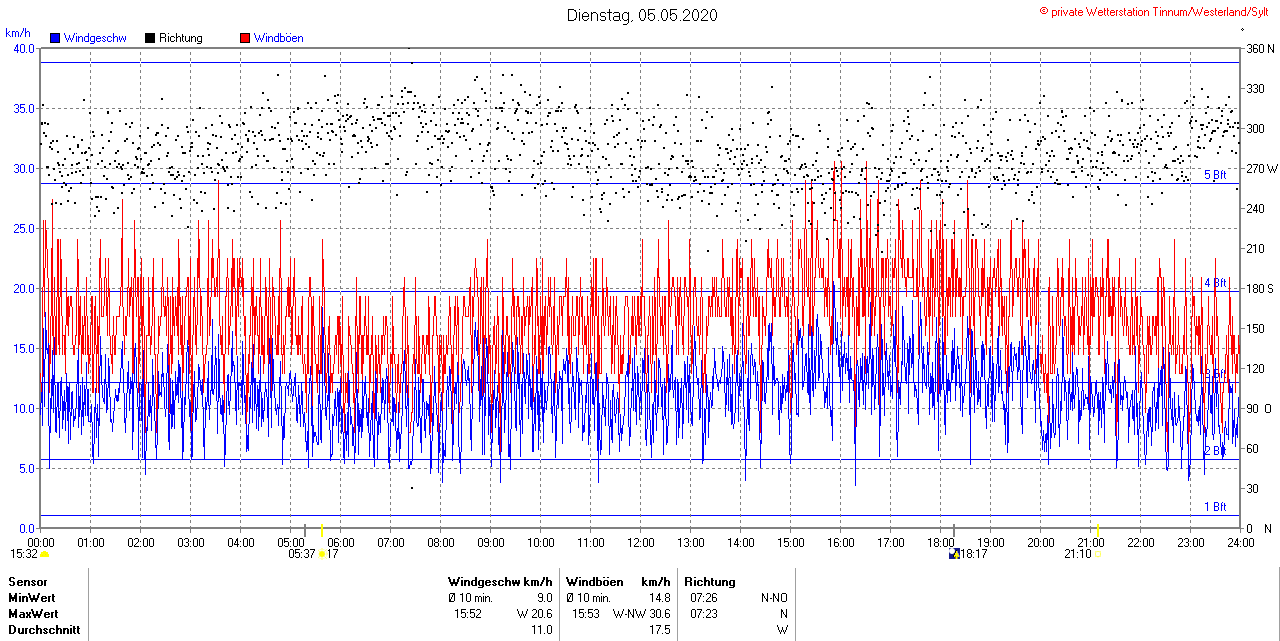Click the 03:00 time axis label
Image resolution: width=1280 pixels, height=641 pixels.
[191, 543]
